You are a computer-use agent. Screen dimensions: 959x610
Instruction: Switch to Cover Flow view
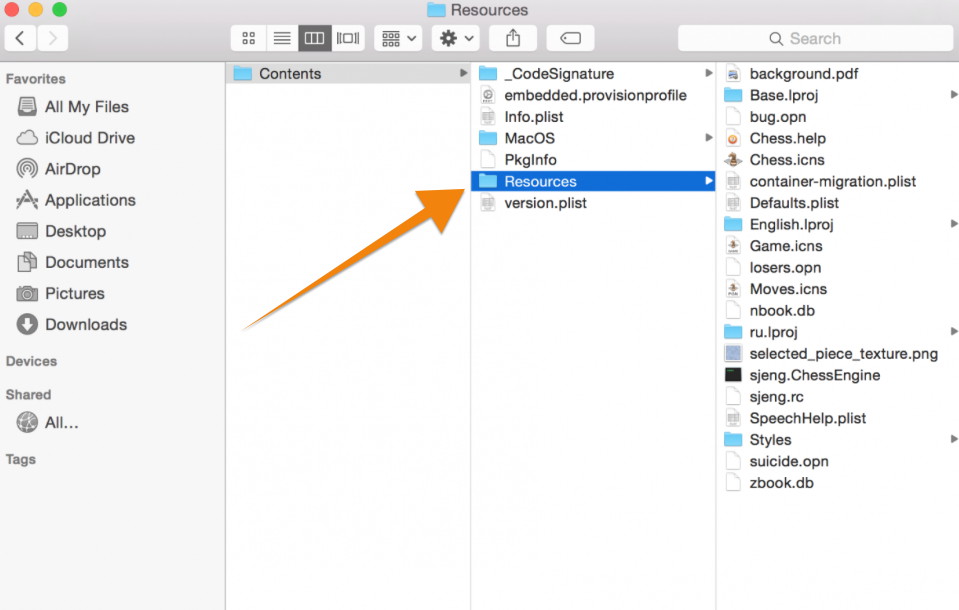(348, 39)
